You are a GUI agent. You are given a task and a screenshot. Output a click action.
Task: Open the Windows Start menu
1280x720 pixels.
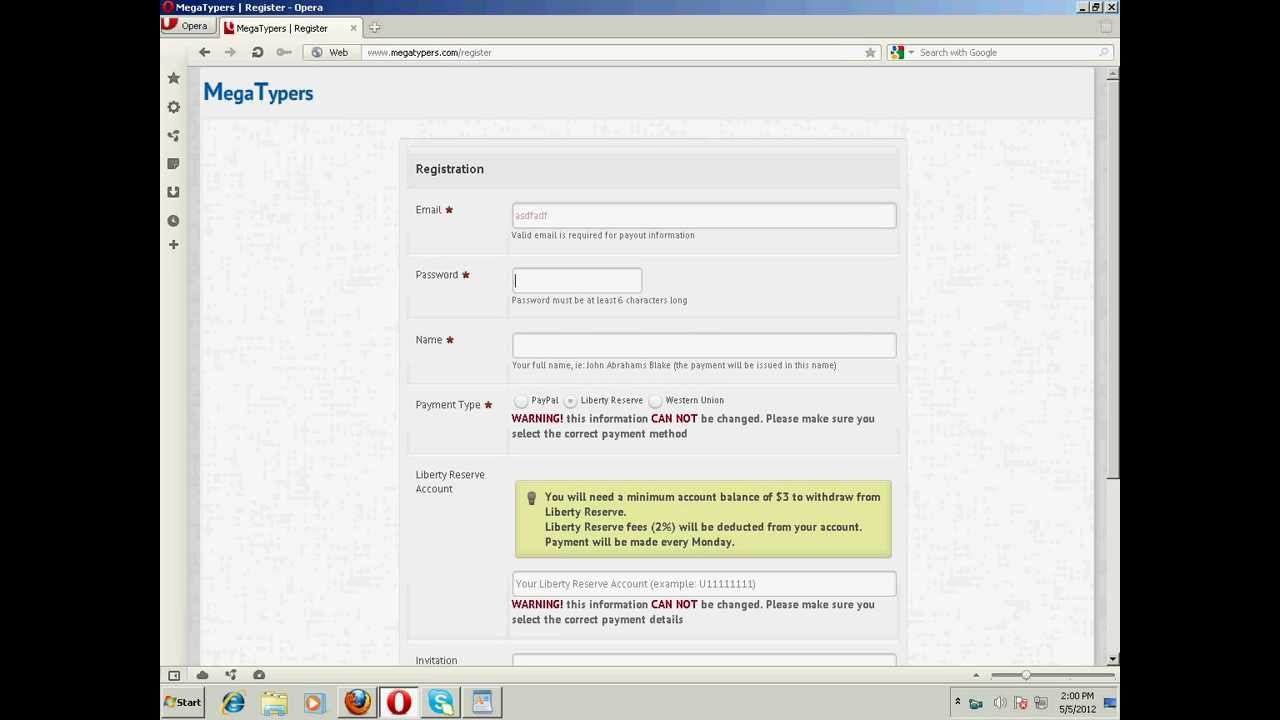coord(183,702)
